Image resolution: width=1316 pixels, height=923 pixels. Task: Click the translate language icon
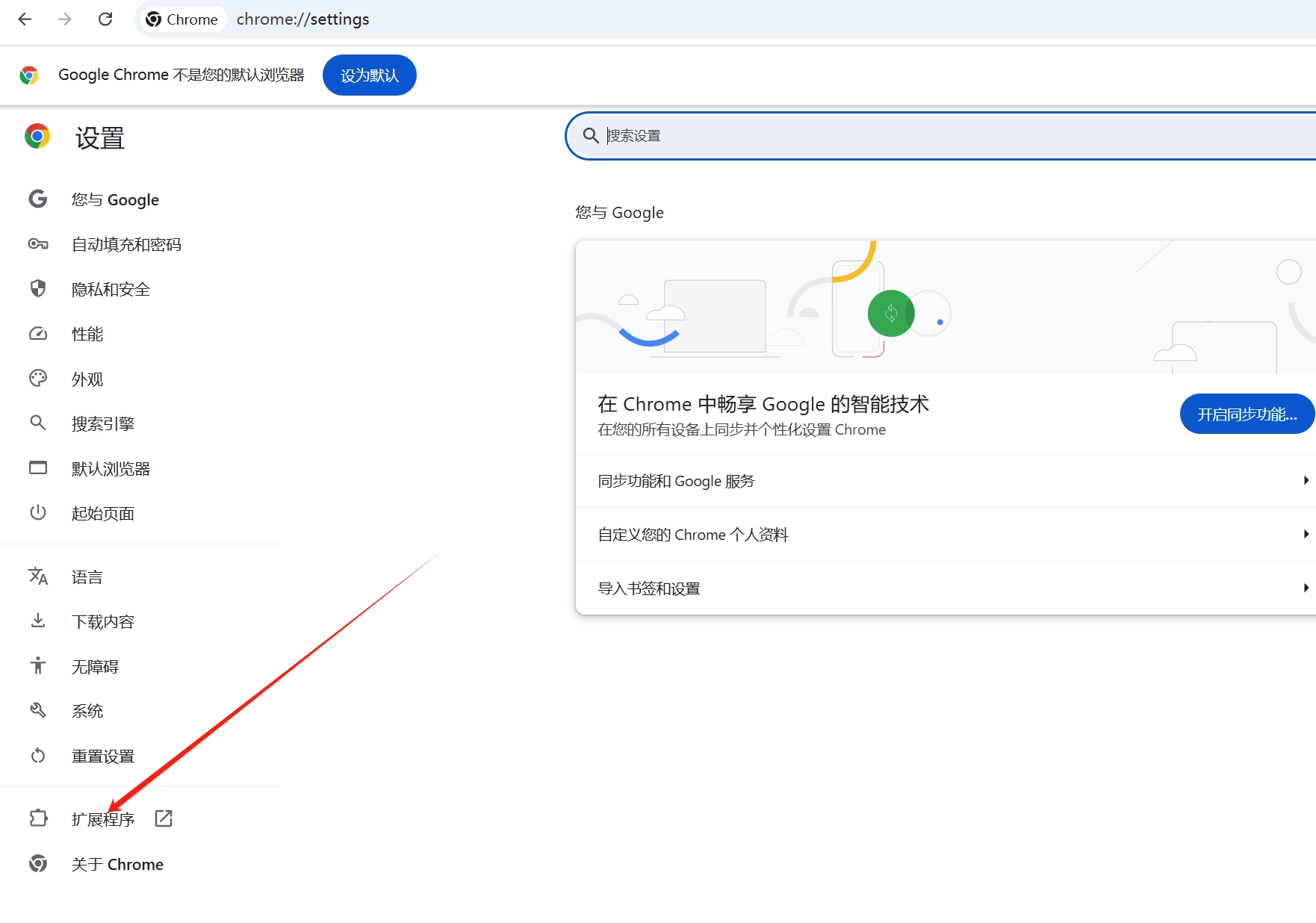[x=38, y=577]
